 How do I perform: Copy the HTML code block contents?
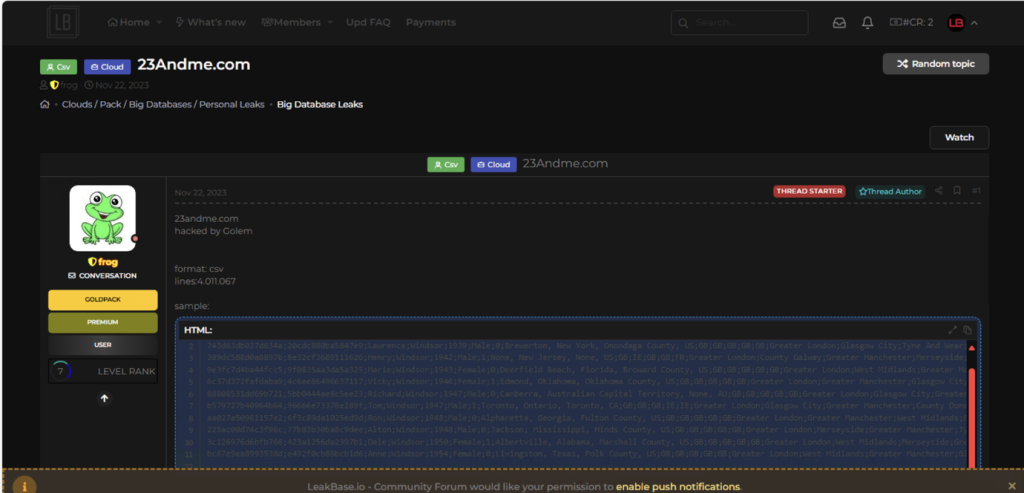(967, 330)
